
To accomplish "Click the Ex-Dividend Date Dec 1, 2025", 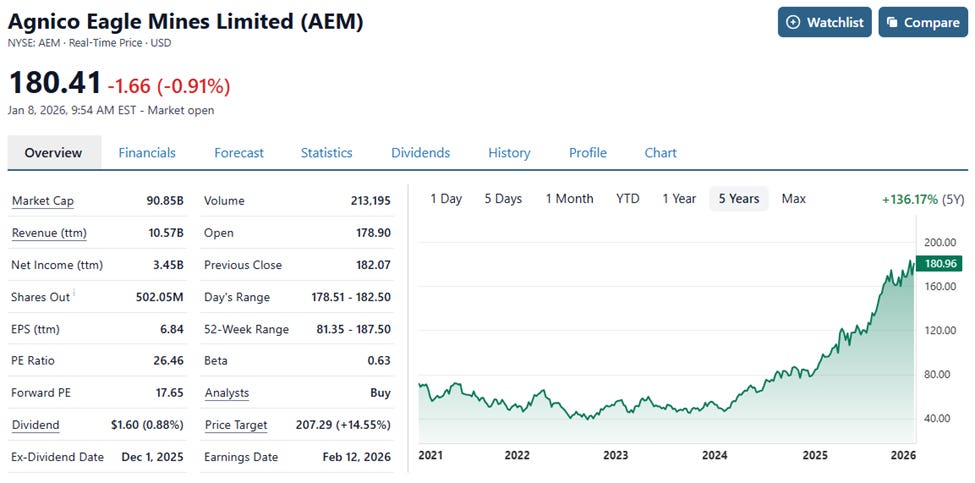I will pos(152,457).
